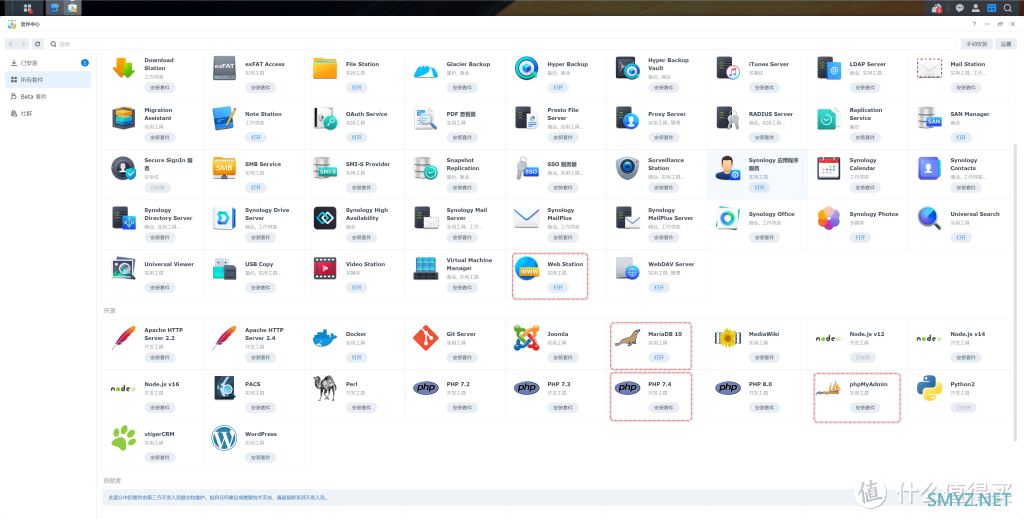Go forward with the navigation arrow
The image size is (1024, 519).
[x=23, y=44]
